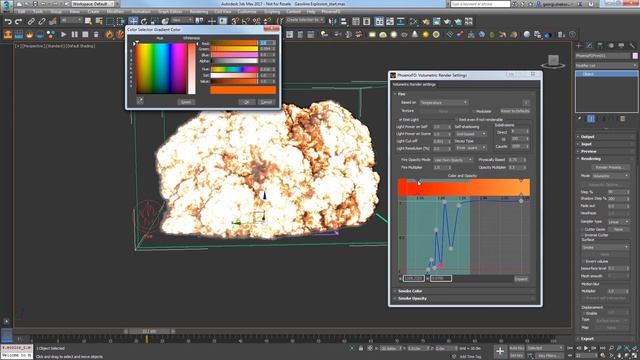
Task: Open the Workspace Default dropdown
Action: (x=93, y=4)
